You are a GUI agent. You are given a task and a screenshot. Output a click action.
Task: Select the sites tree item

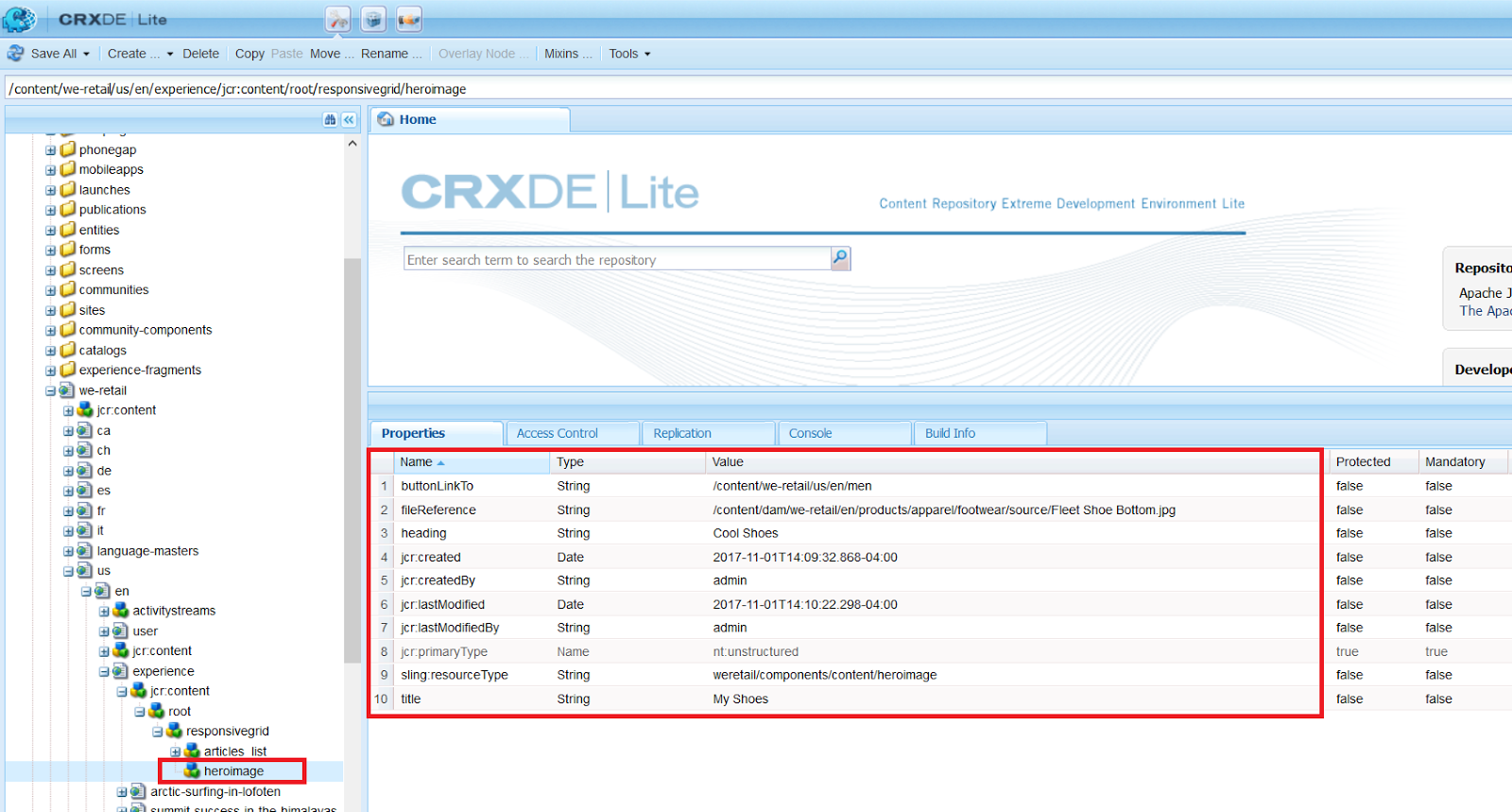(x=92, y=310)
